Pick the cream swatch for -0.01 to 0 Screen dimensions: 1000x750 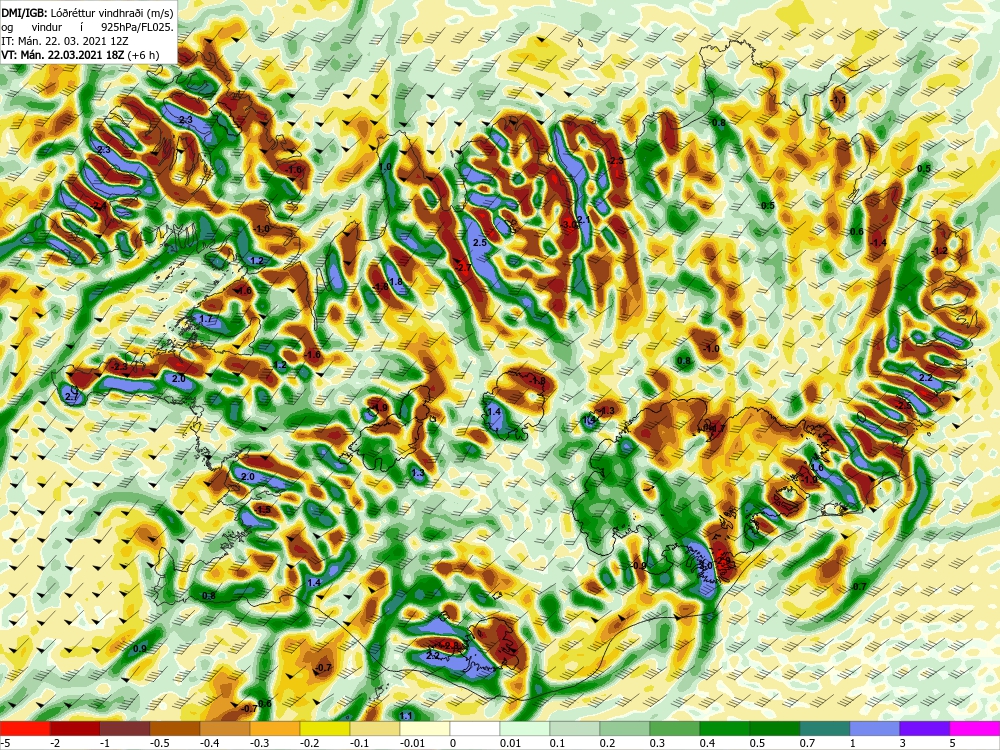pos(425,729)
